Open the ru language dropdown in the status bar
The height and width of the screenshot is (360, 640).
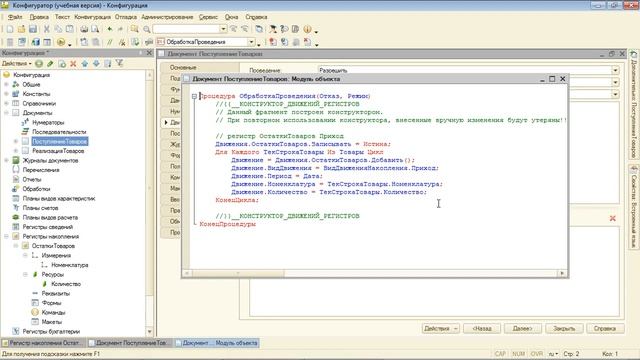[553, 354]
